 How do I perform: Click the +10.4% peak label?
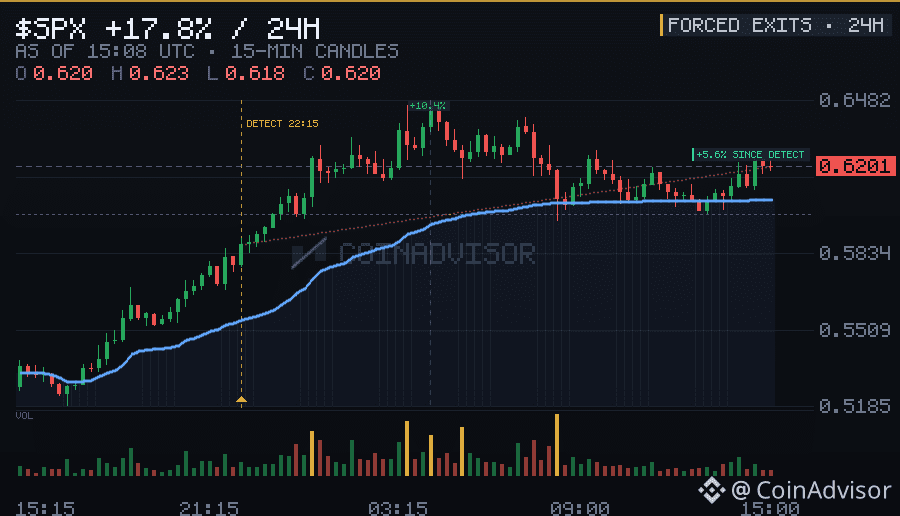coord(428,106)
